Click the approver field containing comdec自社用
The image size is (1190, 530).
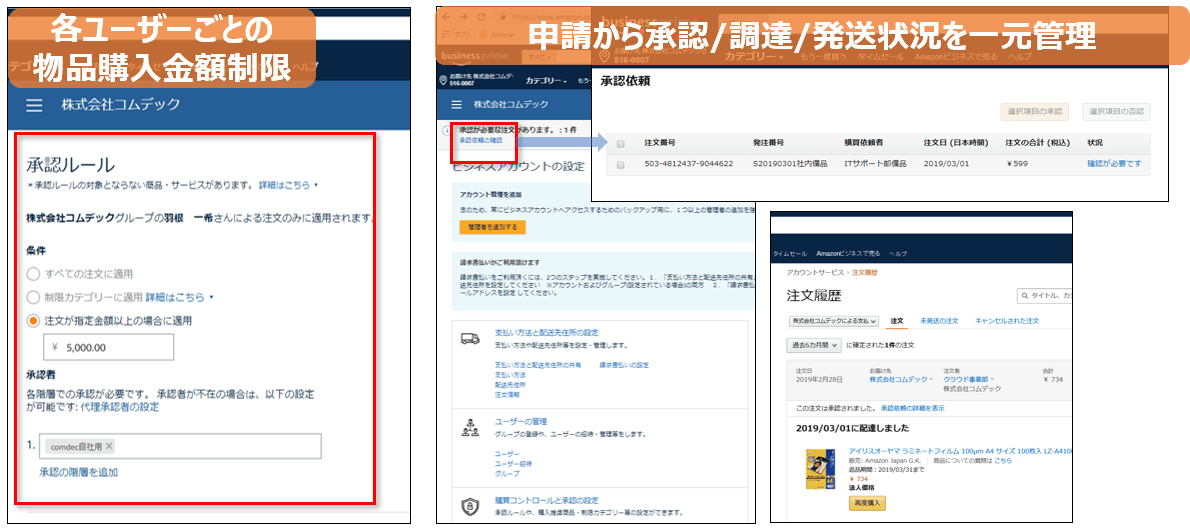[x=181, y=446]
